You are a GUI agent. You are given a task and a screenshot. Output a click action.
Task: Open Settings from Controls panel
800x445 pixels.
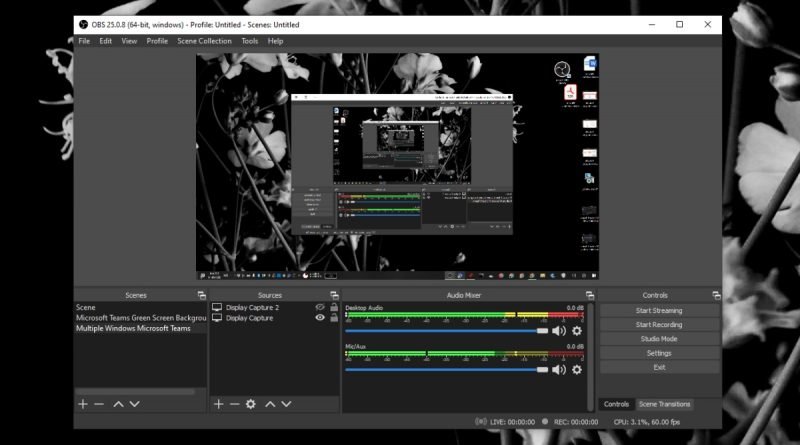click(659, 353)
